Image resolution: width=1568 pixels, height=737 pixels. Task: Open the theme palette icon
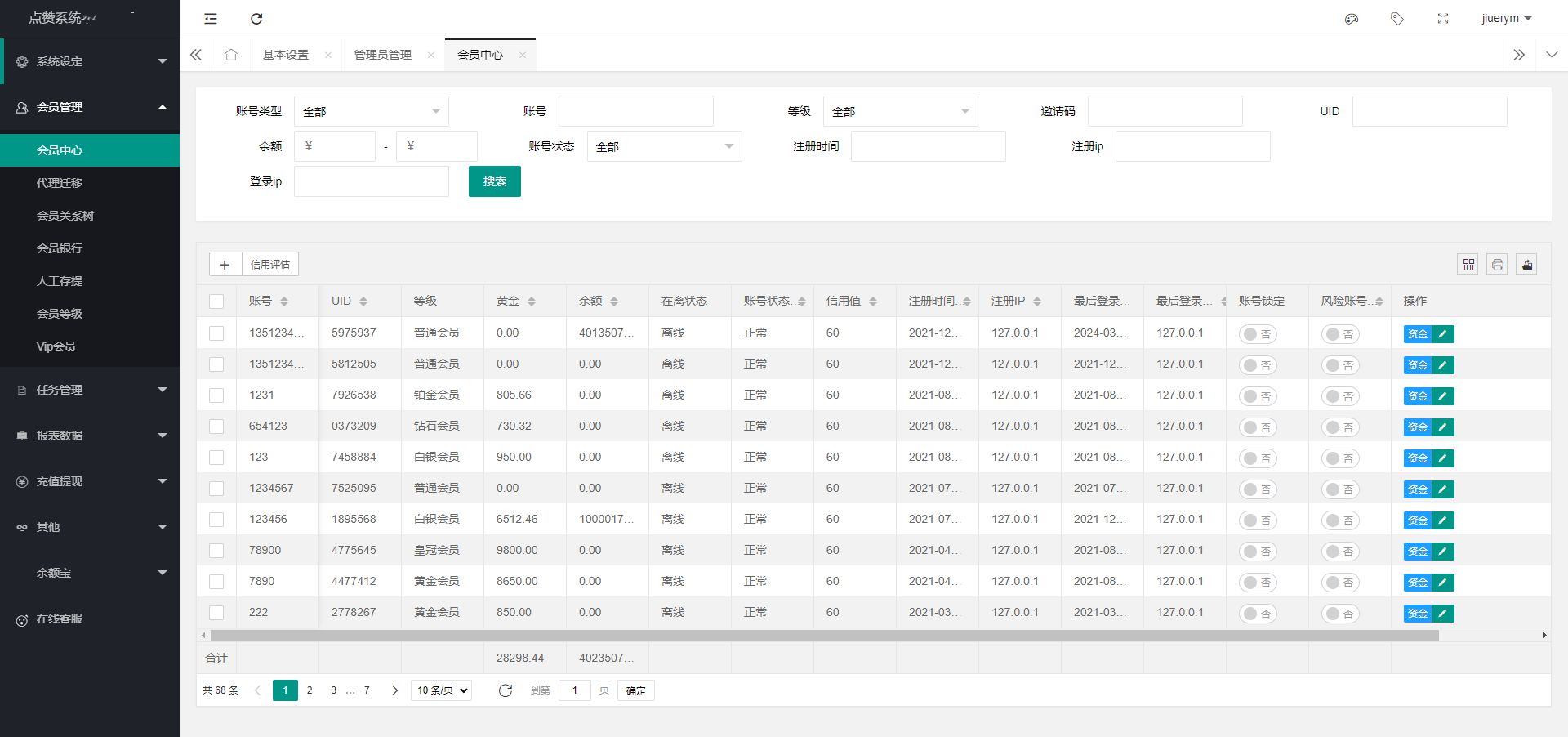coord(1352,19)
